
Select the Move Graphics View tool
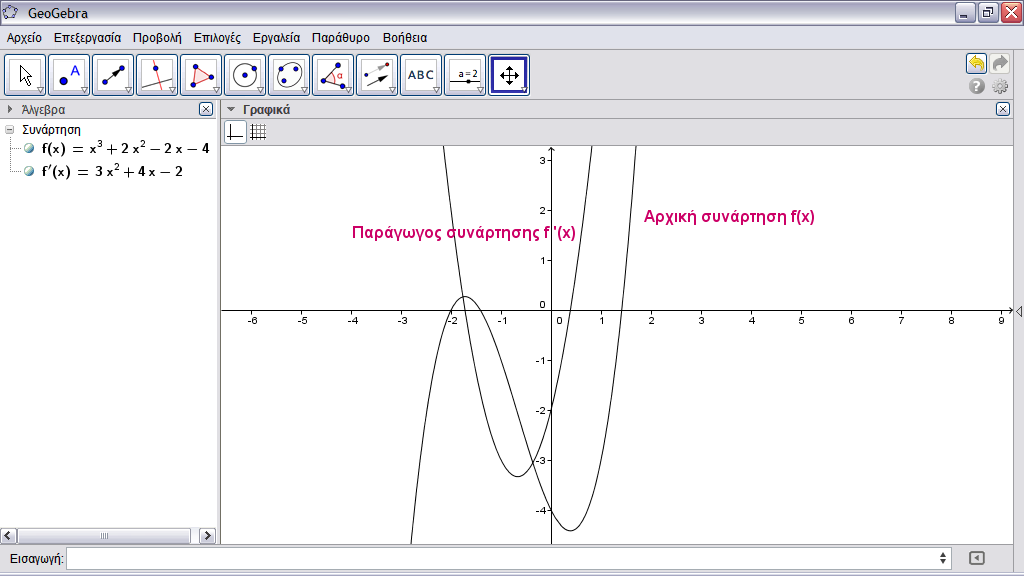click(509, 75)
